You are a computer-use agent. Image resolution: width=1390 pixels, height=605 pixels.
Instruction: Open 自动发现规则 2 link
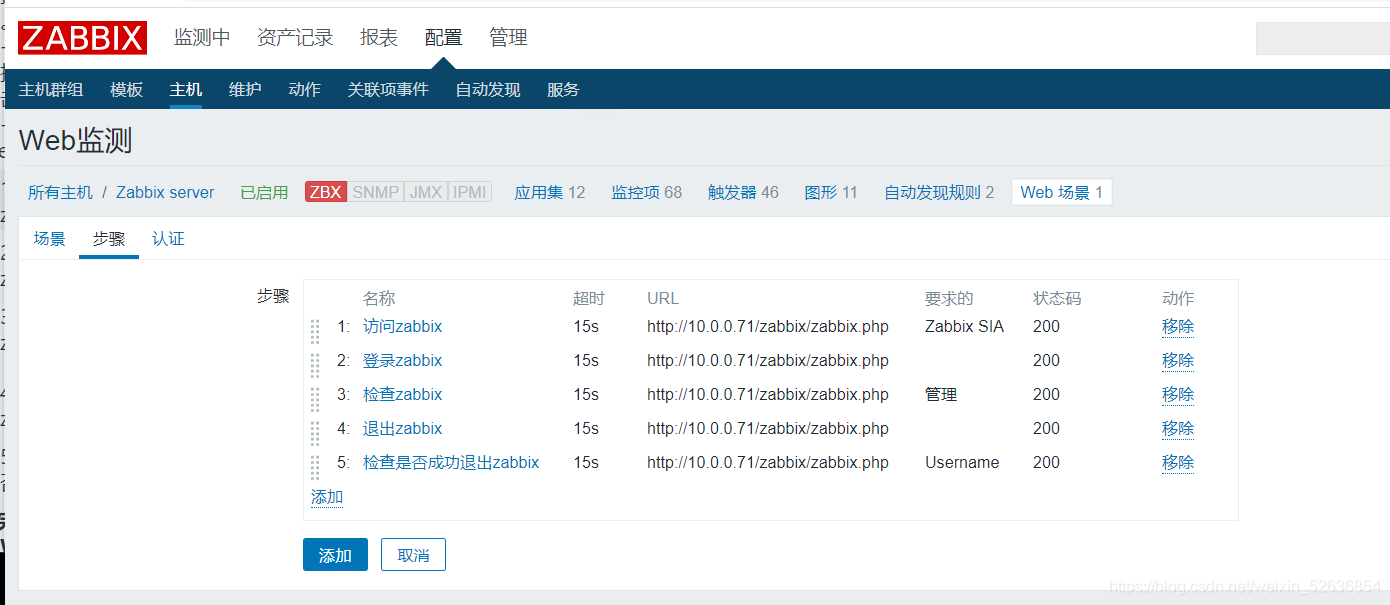(939, 192)
